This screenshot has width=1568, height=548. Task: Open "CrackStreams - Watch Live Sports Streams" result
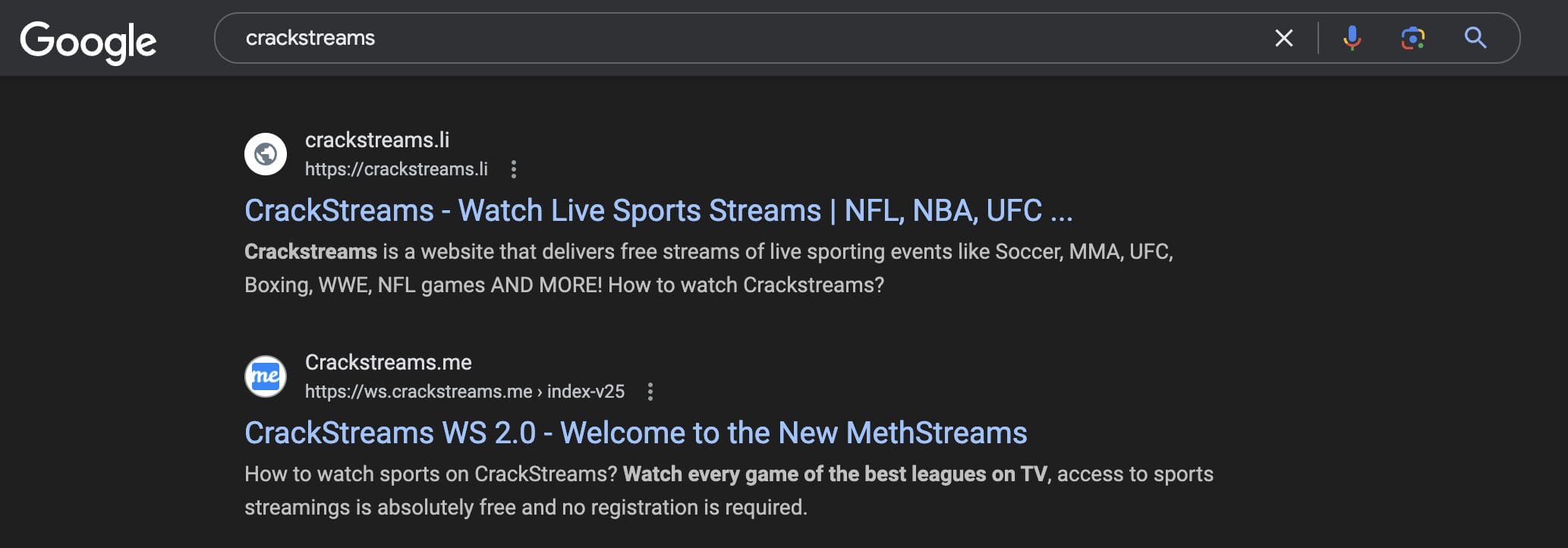pos(658,210)
